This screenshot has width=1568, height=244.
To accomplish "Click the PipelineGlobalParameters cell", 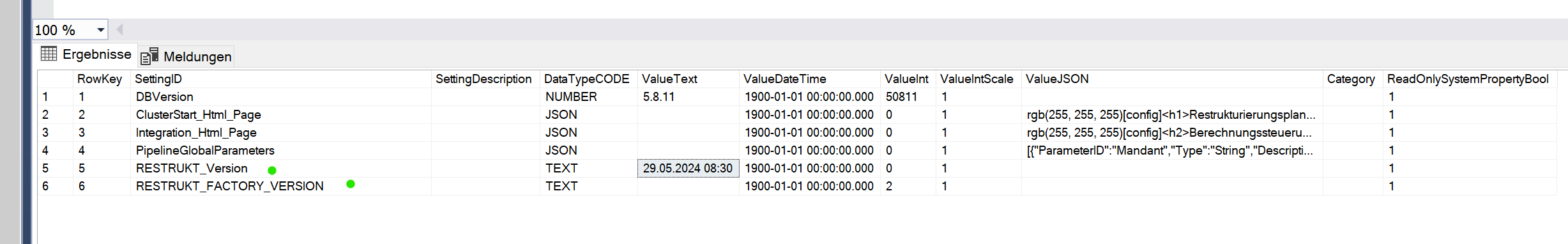I will [281, 150].
